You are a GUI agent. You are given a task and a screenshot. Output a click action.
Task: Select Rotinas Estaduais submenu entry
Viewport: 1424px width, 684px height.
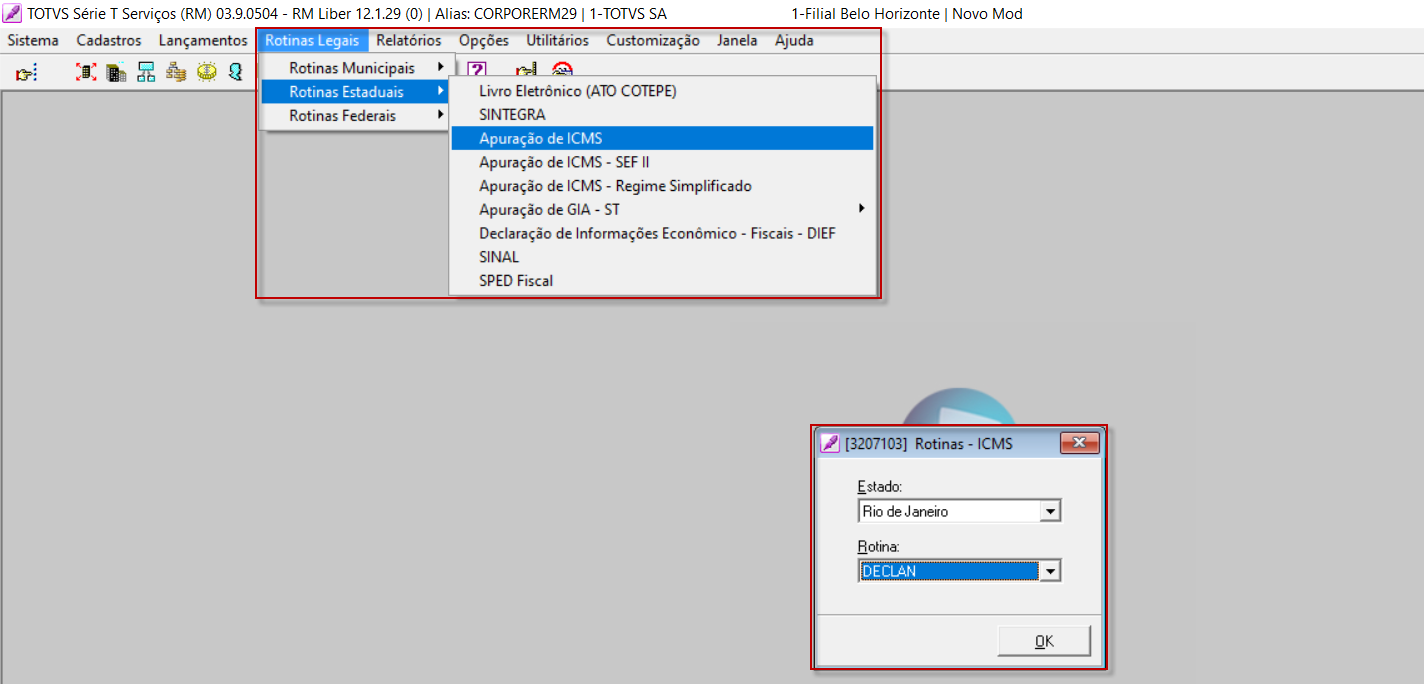click(x=356, y=92)
